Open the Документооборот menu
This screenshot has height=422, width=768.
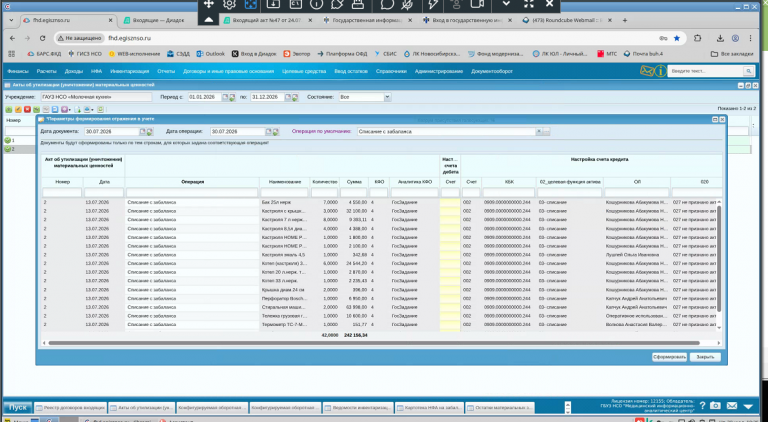pyautogui.click(x=492, y=71)
